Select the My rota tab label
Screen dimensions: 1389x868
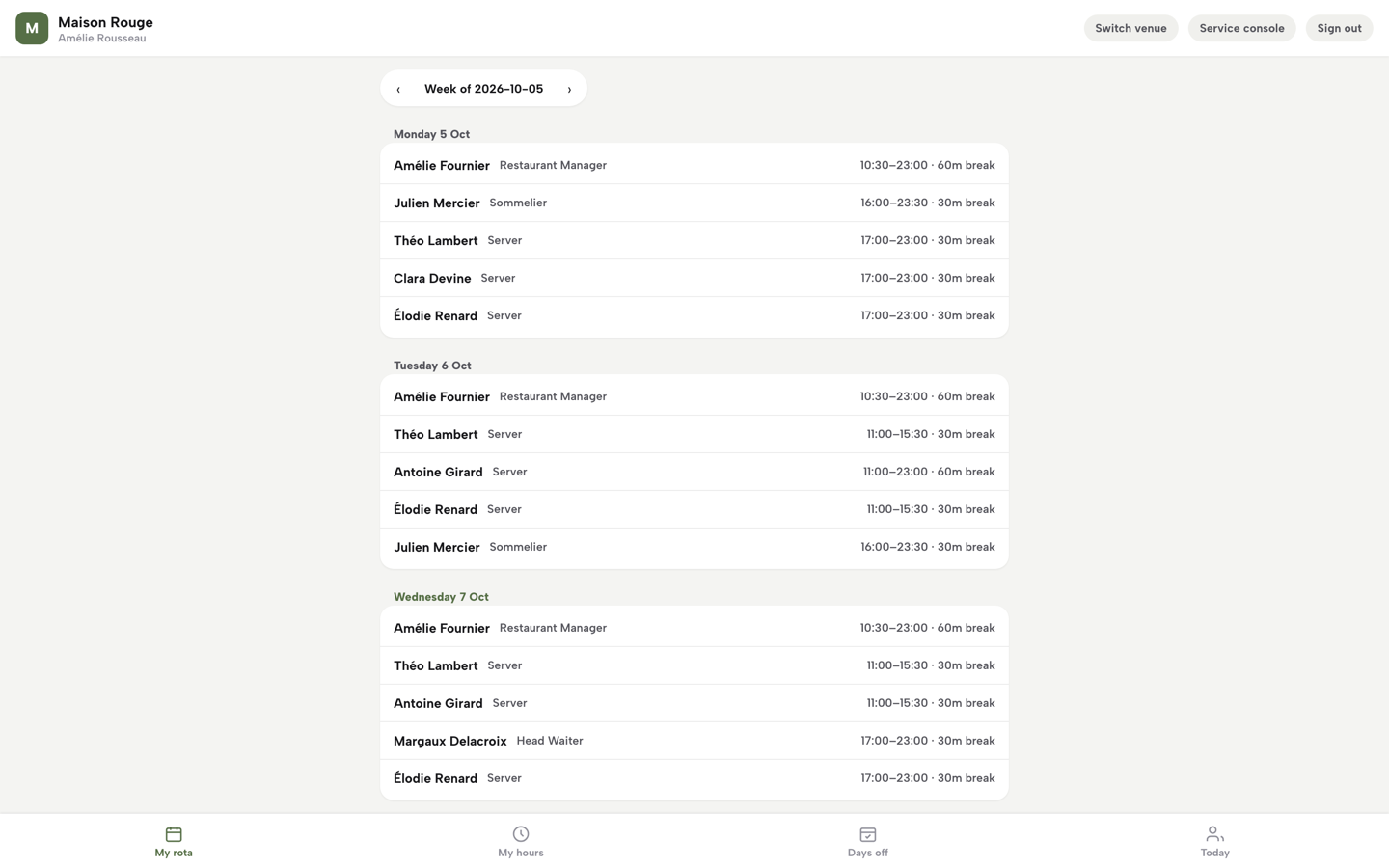(174, 853)
